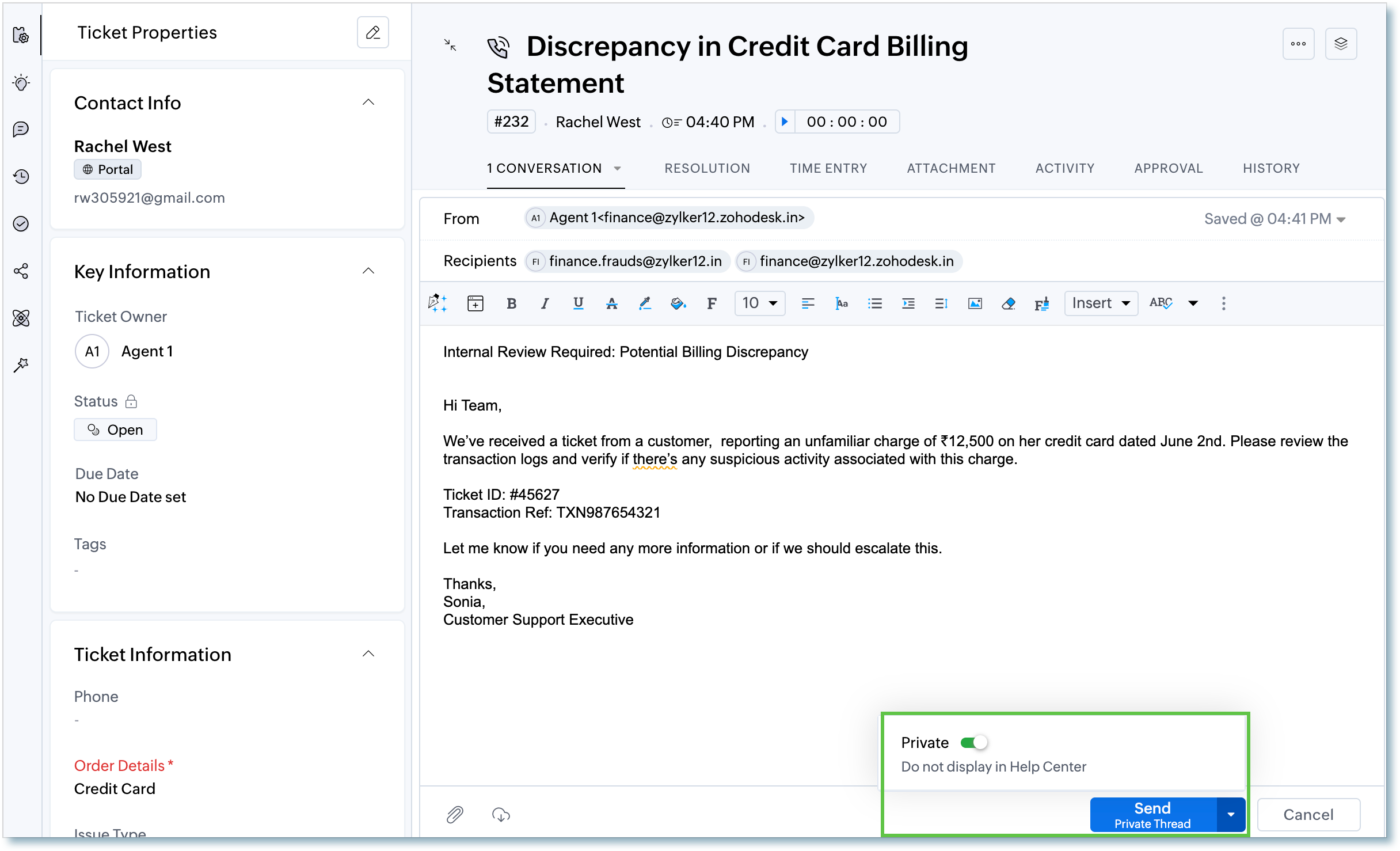Click the Recipients field finance.frauds chip

pyautogui.click(x=628, y=261)
